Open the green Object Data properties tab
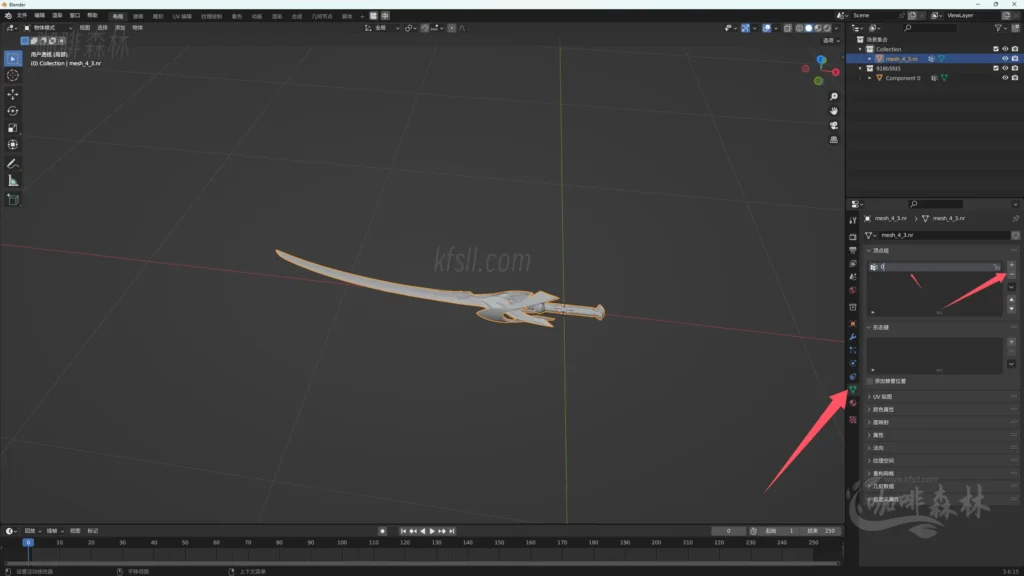Image resolution: width=1024 pixels, height=576 pixels. (x=854, y=390)
